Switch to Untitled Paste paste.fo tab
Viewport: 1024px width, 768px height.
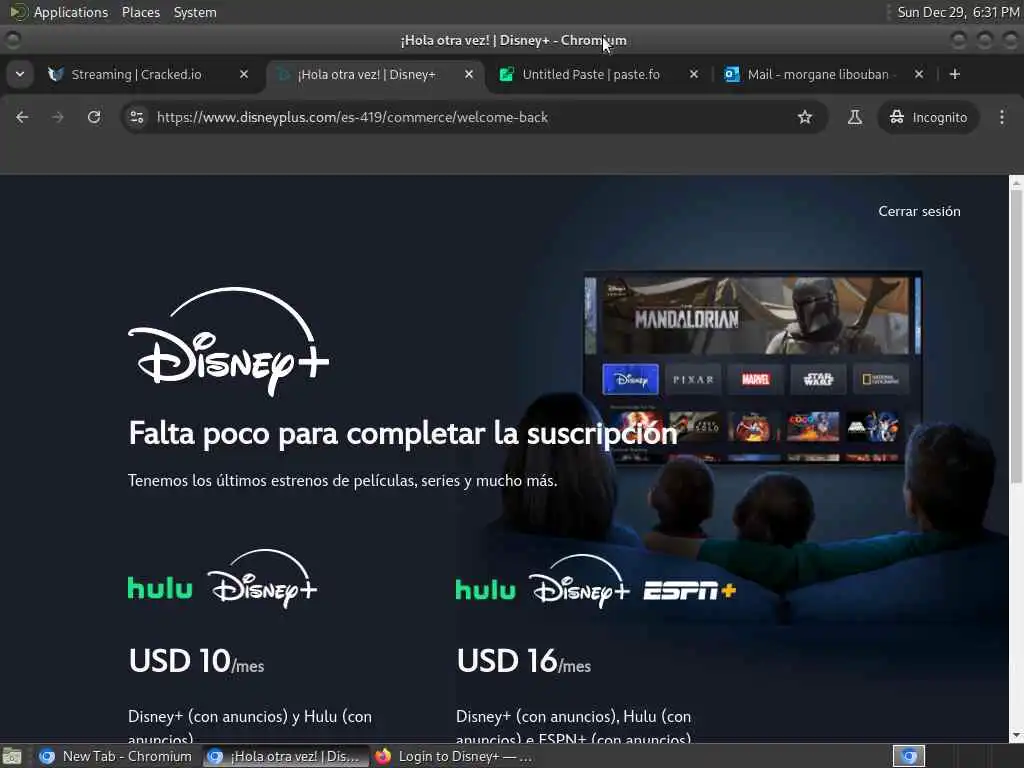(598, 74)
